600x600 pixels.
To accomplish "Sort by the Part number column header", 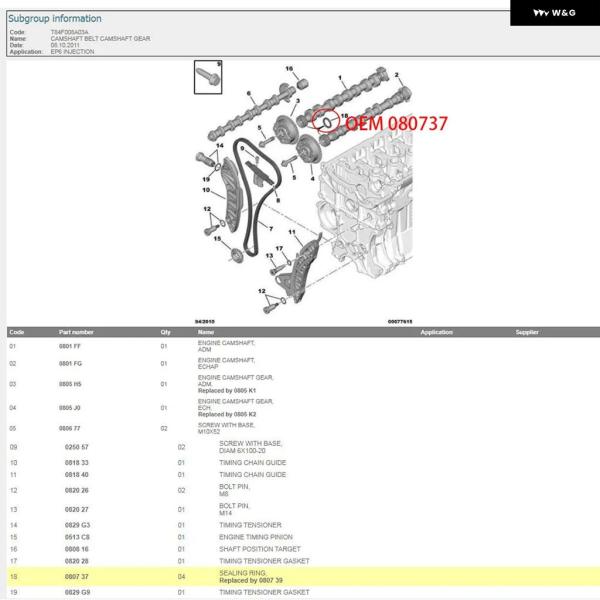I will [x=76, y=332].
